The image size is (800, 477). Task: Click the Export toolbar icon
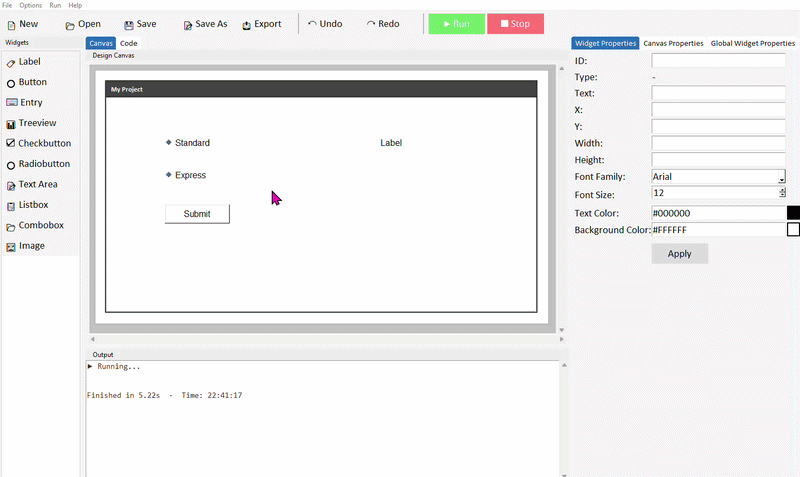coord(246,25)
